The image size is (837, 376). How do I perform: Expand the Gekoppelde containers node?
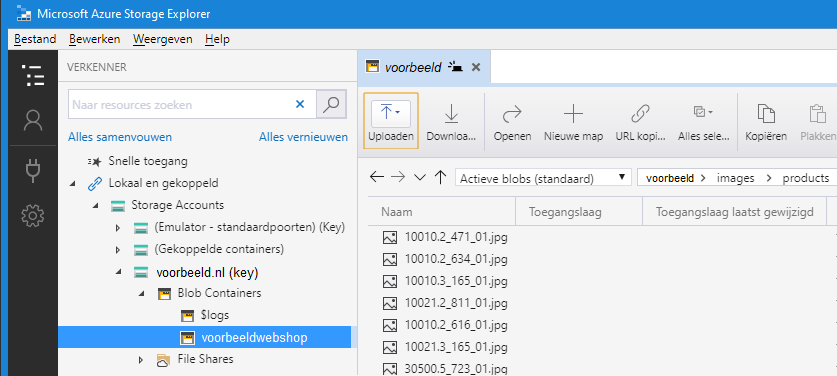(x=118, y=249)
